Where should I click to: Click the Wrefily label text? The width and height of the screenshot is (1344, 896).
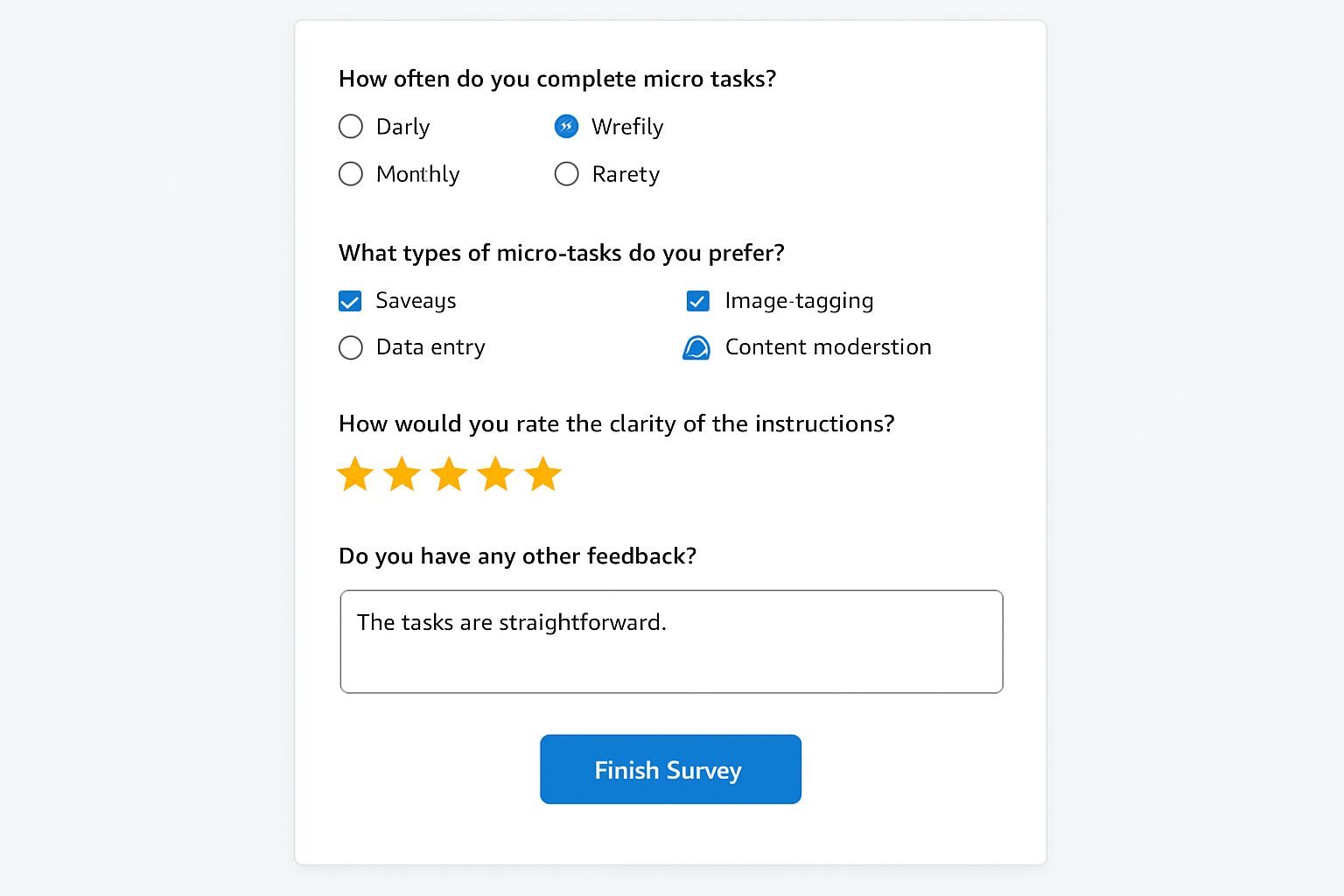coord(627,127)
